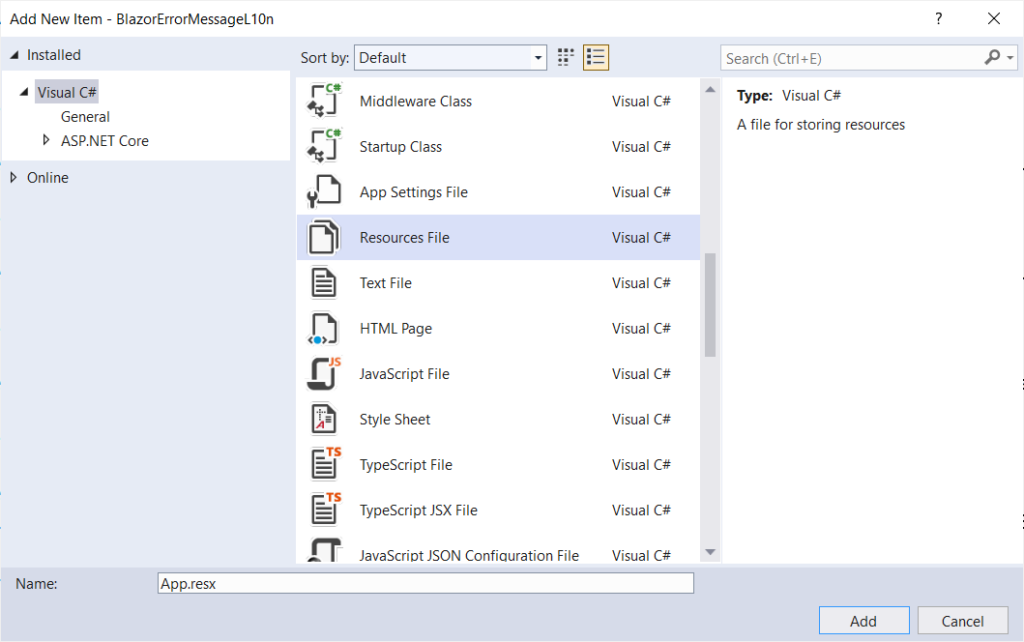Click the Cancel button
1024x642 pixels.
[962, 620]
